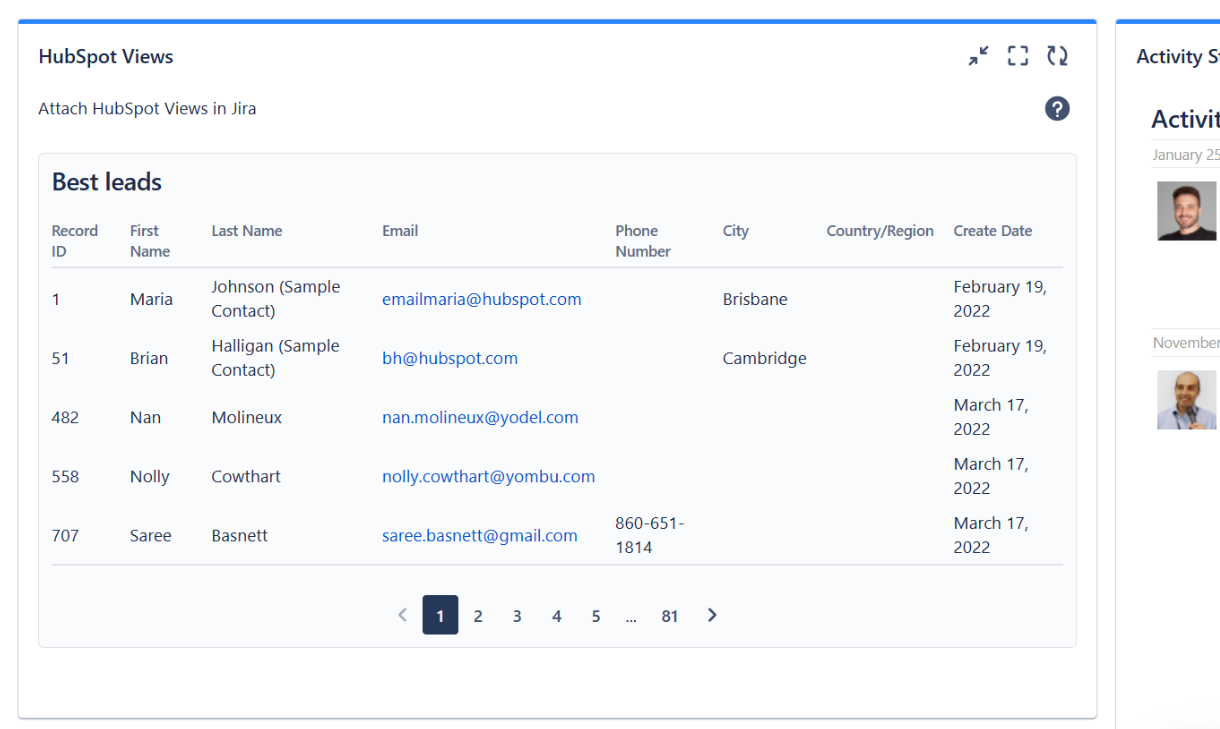1220x729 pixels.
Task: Open nan.molineux@yodel.com email link
Action: coord(480,417)
